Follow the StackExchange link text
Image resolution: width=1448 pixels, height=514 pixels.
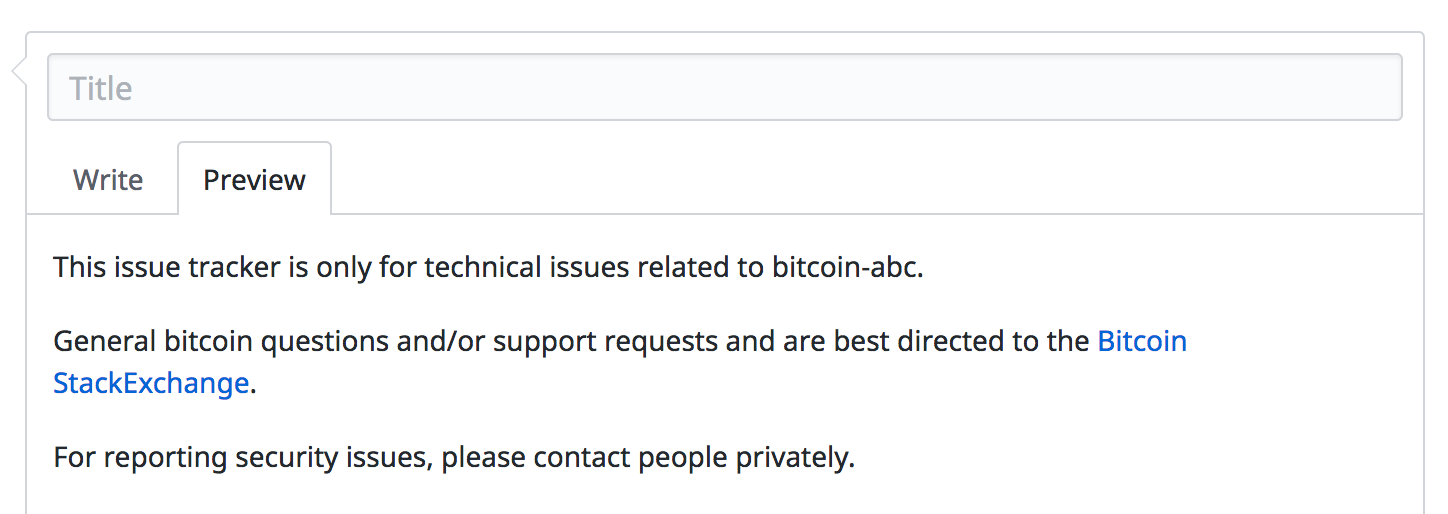[151, 383]
